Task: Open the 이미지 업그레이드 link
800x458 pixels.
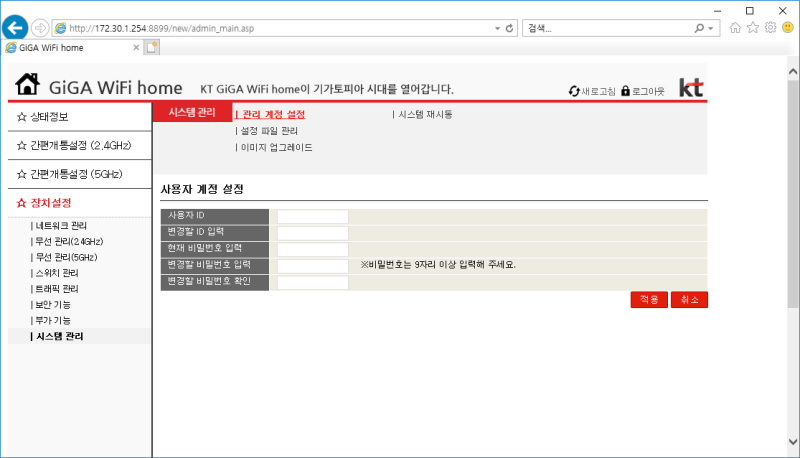Action: click(274, 147)
